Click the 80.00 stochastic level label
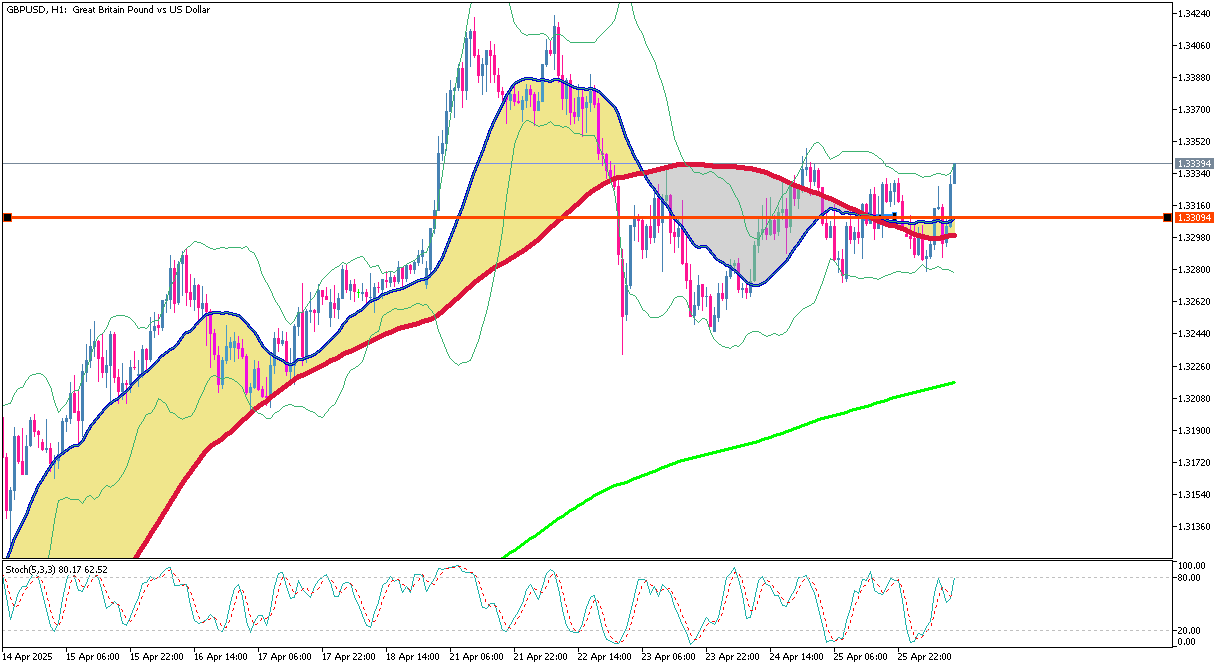Viewport: 1225px width, 668px height. tap(1190, 578)
